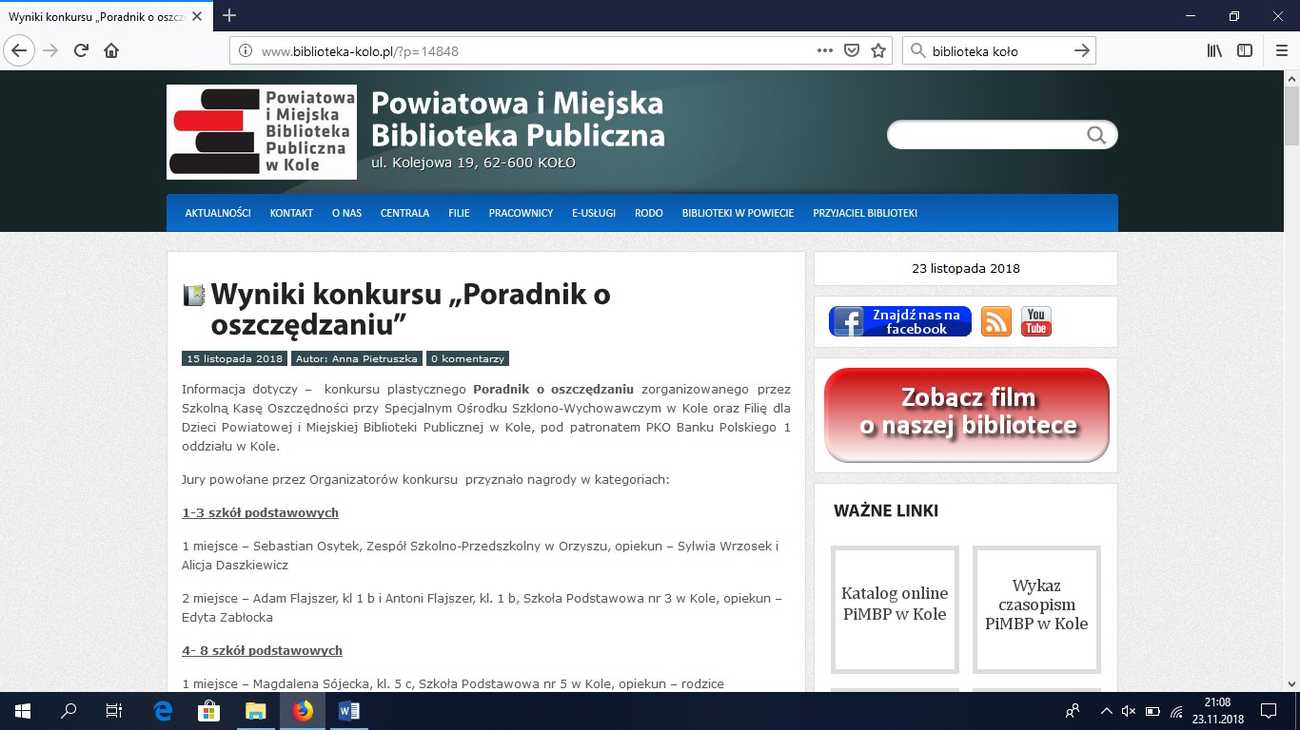Open the RODO menu item
The height and width of the screenshot is (730, 1300).
[x=649, y=213]
